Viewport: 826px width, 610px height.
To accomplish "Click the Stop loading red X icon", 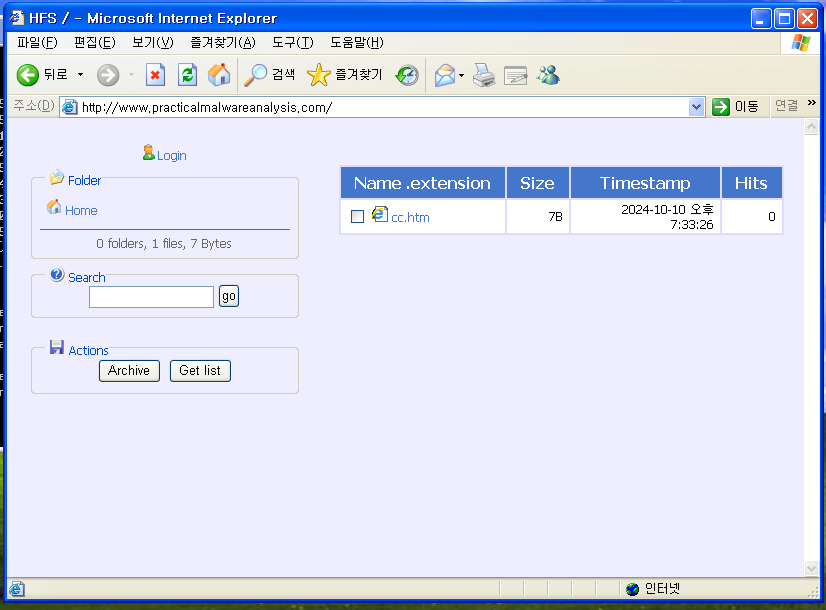I will pos(155,75).
